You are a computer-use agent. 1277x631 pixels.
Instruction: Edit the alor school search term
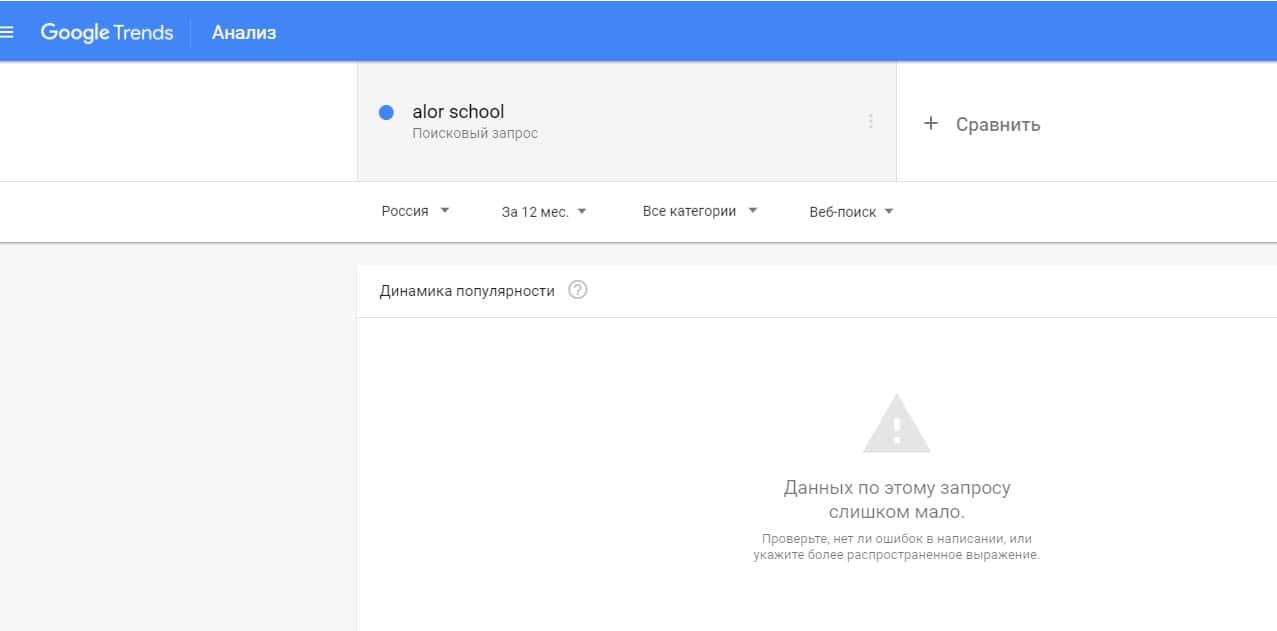pyautogui.click(x=458, y=112)
